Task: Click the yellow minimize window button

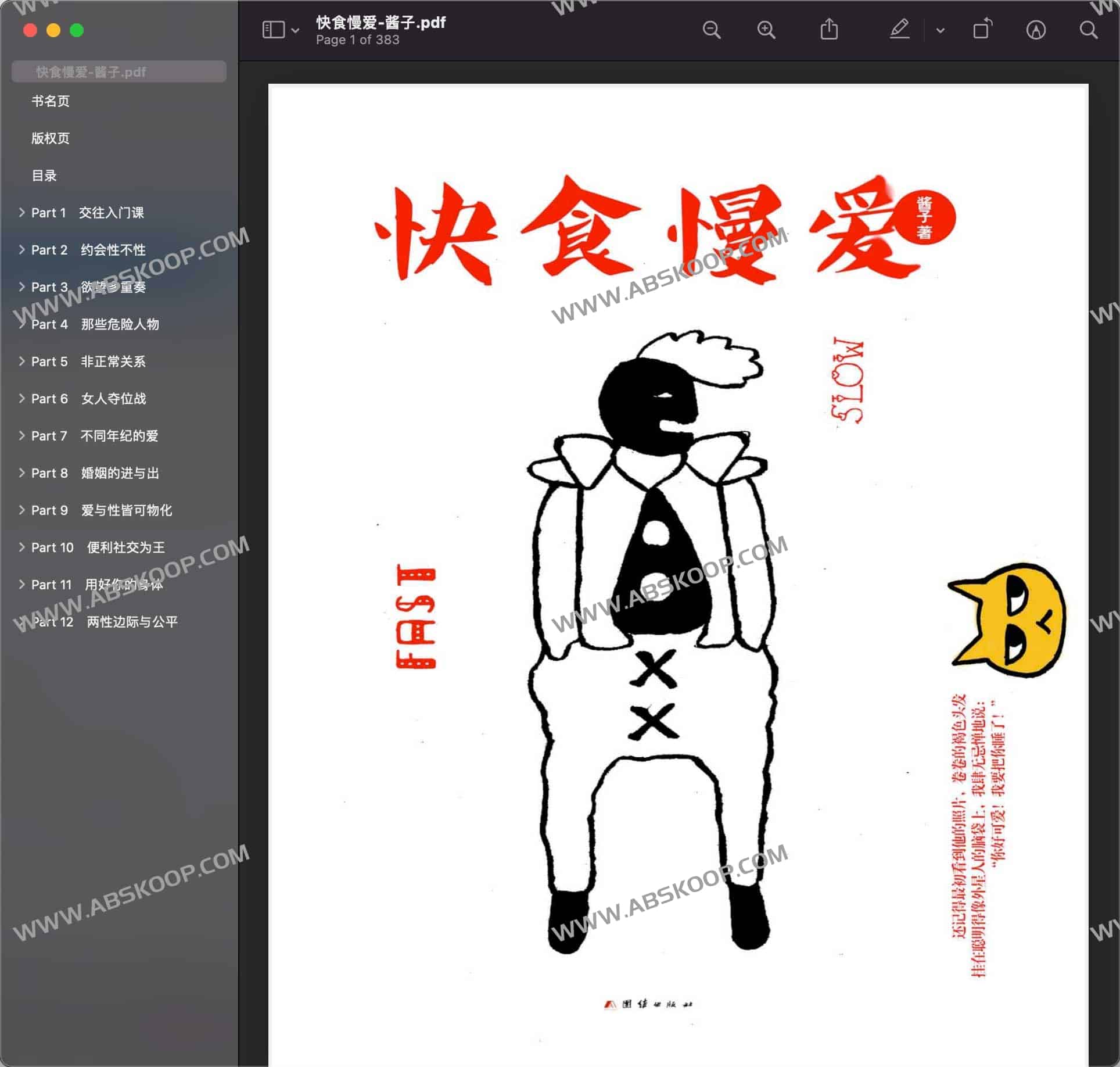Action: tap(53, 30)
